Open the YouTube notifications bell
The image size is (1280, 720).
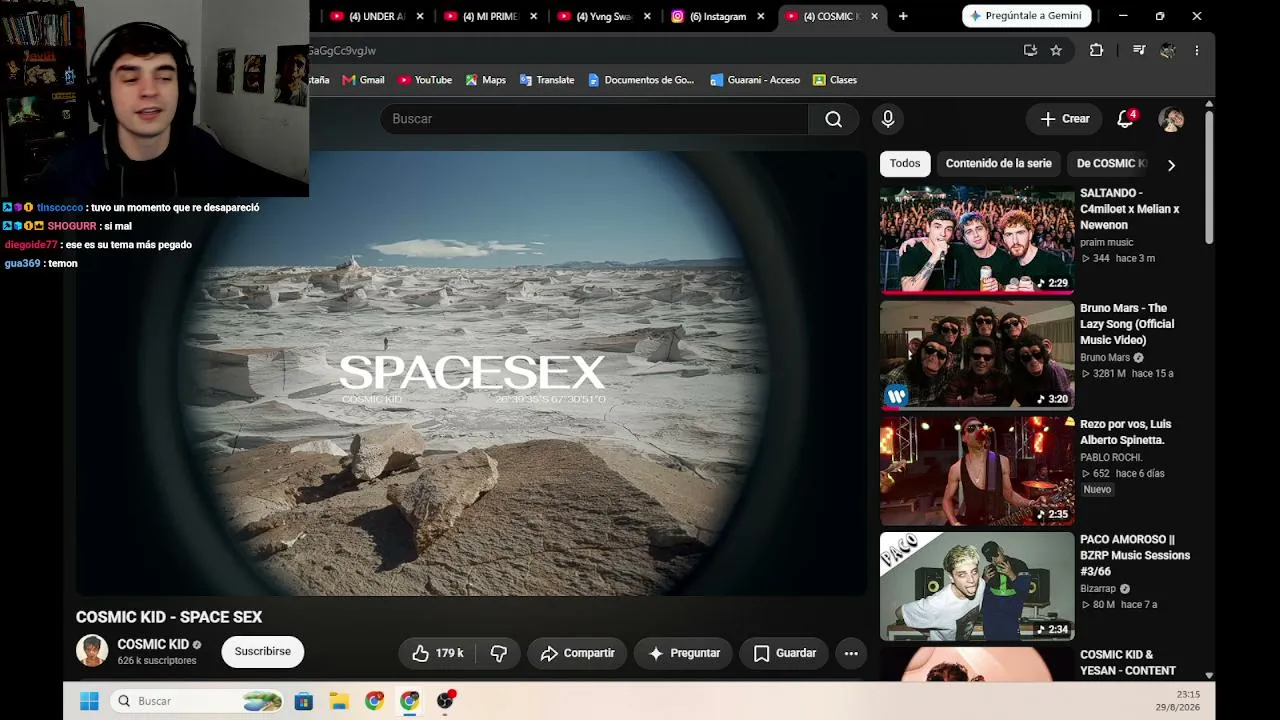tap(1125, 119)
